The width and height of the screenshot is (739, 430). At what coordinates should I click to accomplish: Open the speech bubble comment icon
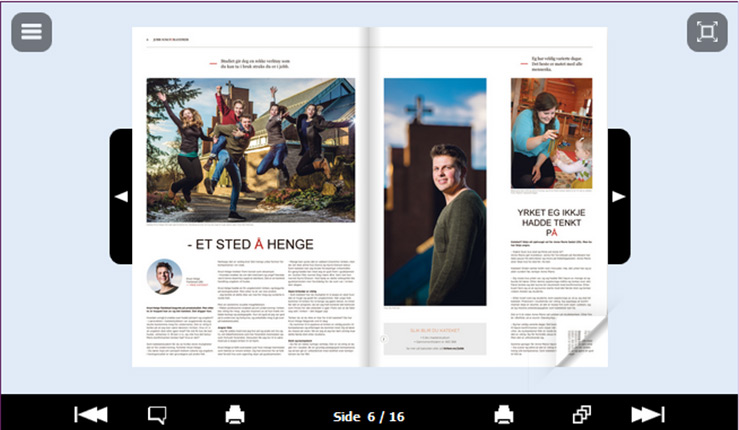157,415
